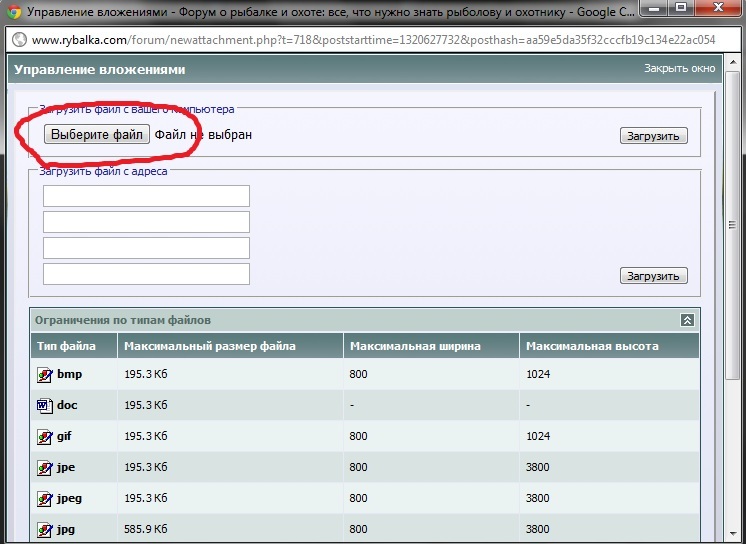Viewport: 746px width, 544px height.
Task: Click the 'Загрузить файл с адреса' group label
Action: (x=103, y=171)
